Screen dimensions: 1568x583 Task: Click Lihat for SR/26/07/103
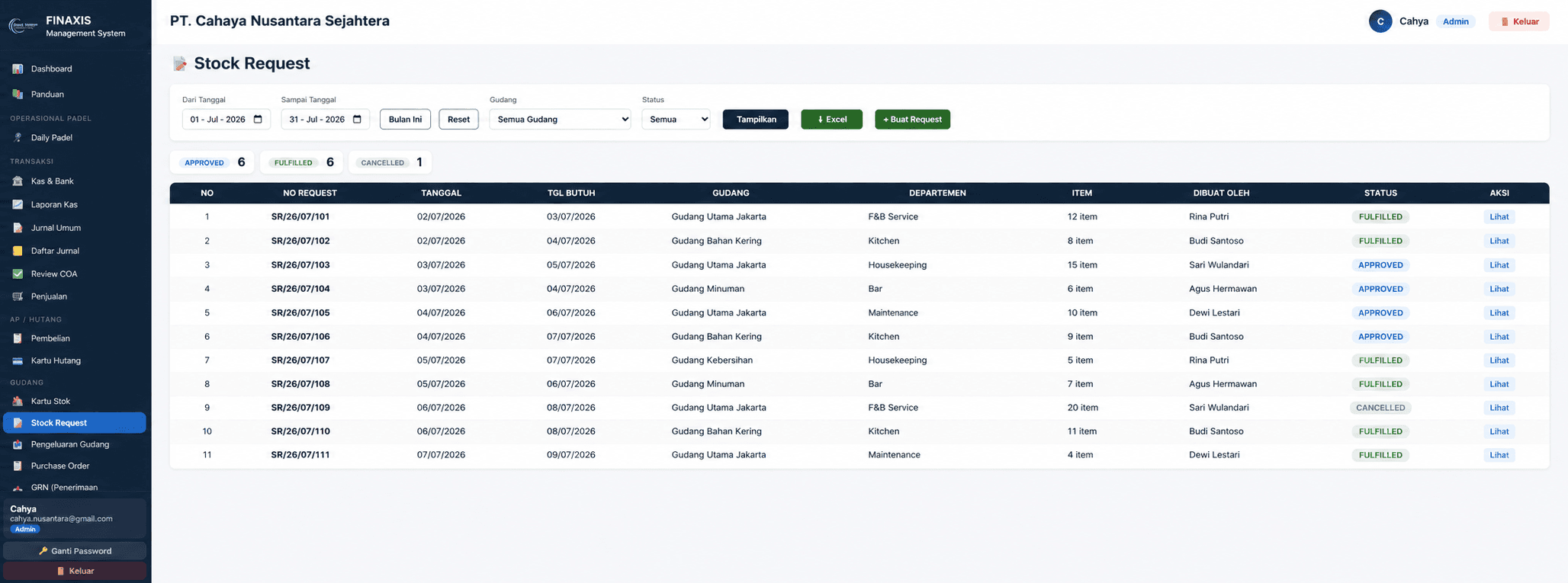[1499, 264]
